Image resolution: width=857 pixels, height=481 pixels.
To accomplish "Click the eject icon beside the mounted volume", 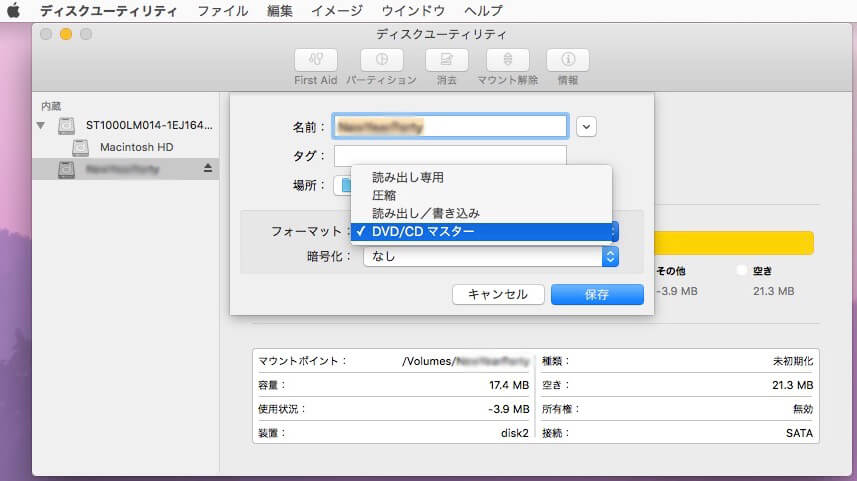I will click(208, 169).
